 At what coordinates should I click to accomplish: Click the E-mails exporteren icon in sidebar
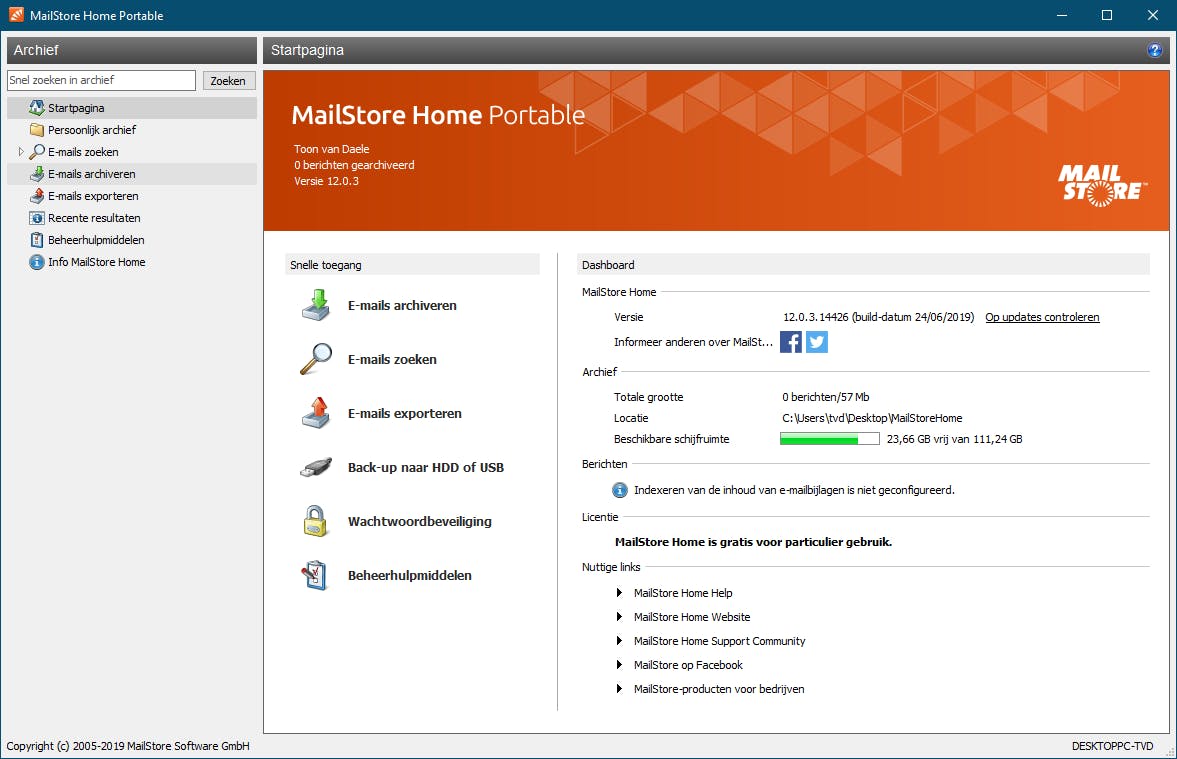pyautogui.click(x=36, y=195)
